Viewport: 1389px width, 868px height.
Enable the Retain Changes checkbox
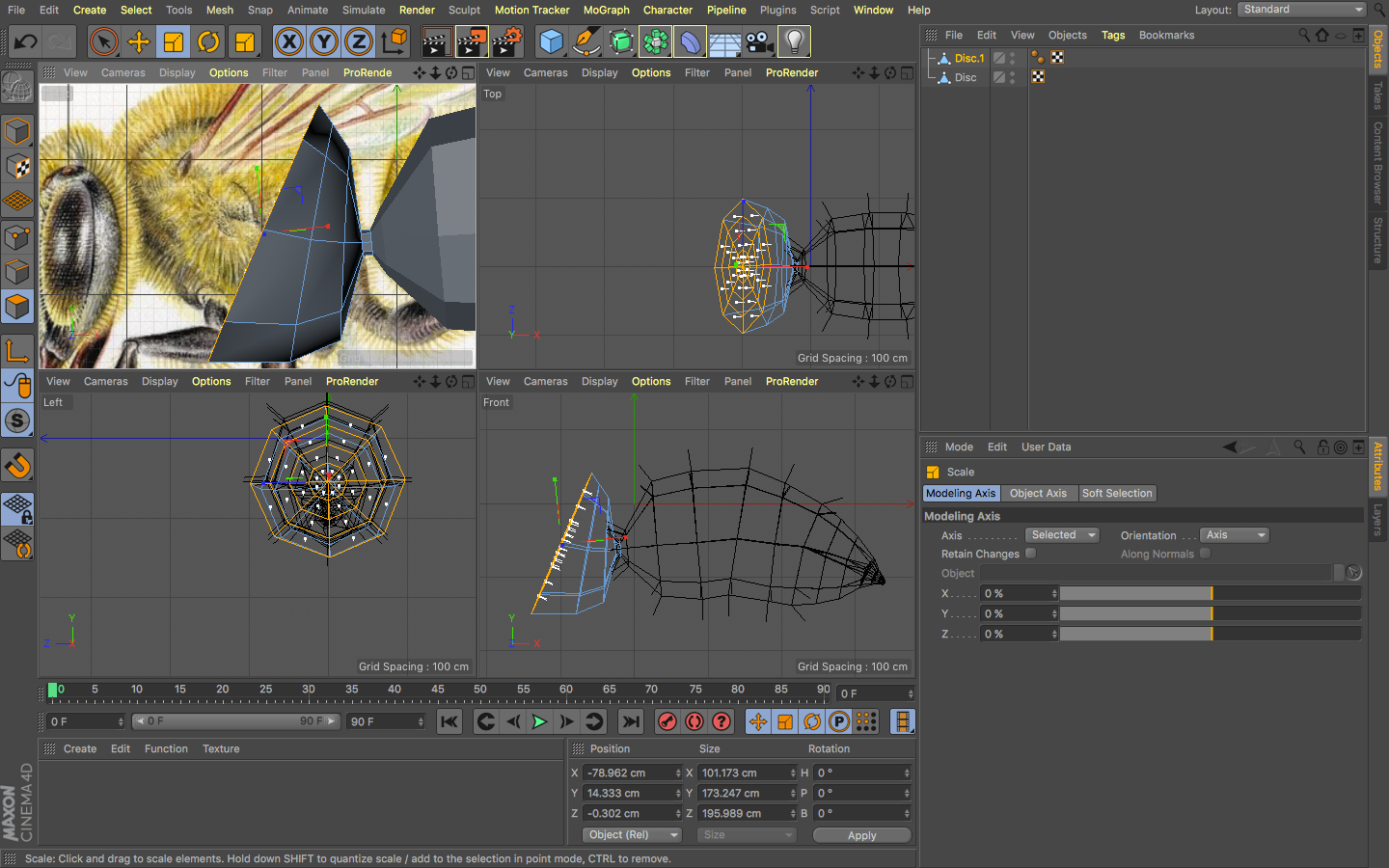(1030, 554)
